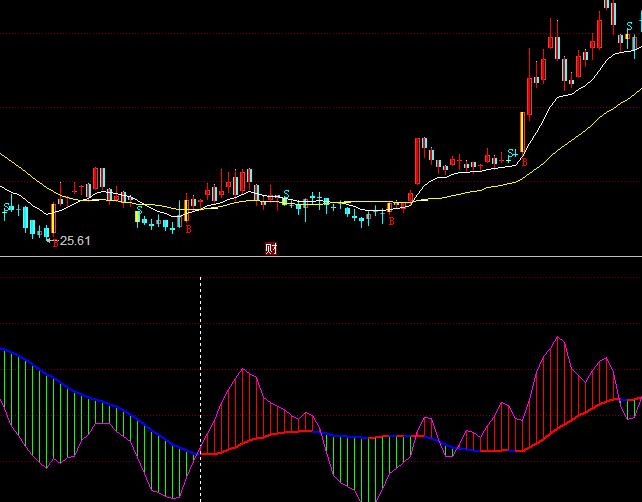This screenshot has width=642, height=502.
Task: Click where blue line turns red at cursor
Action: coord(202,454)
